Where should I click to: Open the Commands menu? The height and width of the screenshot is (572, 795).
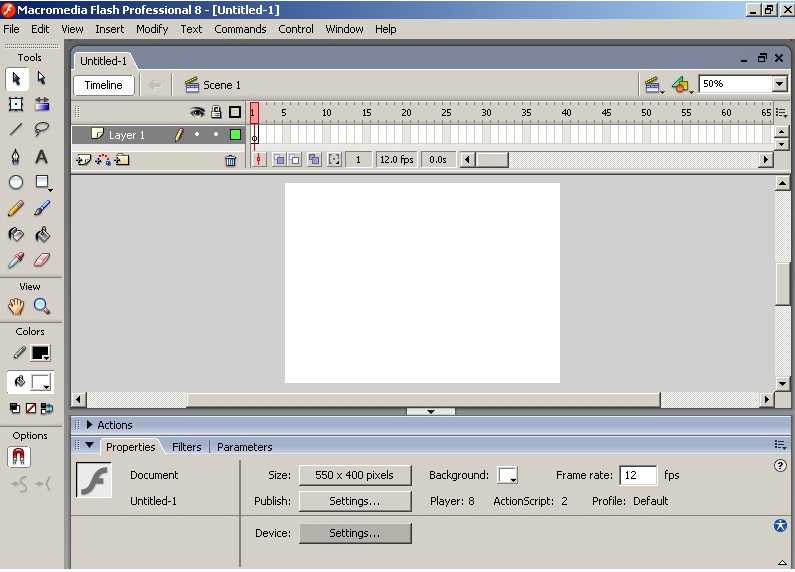tap(240, 29)
